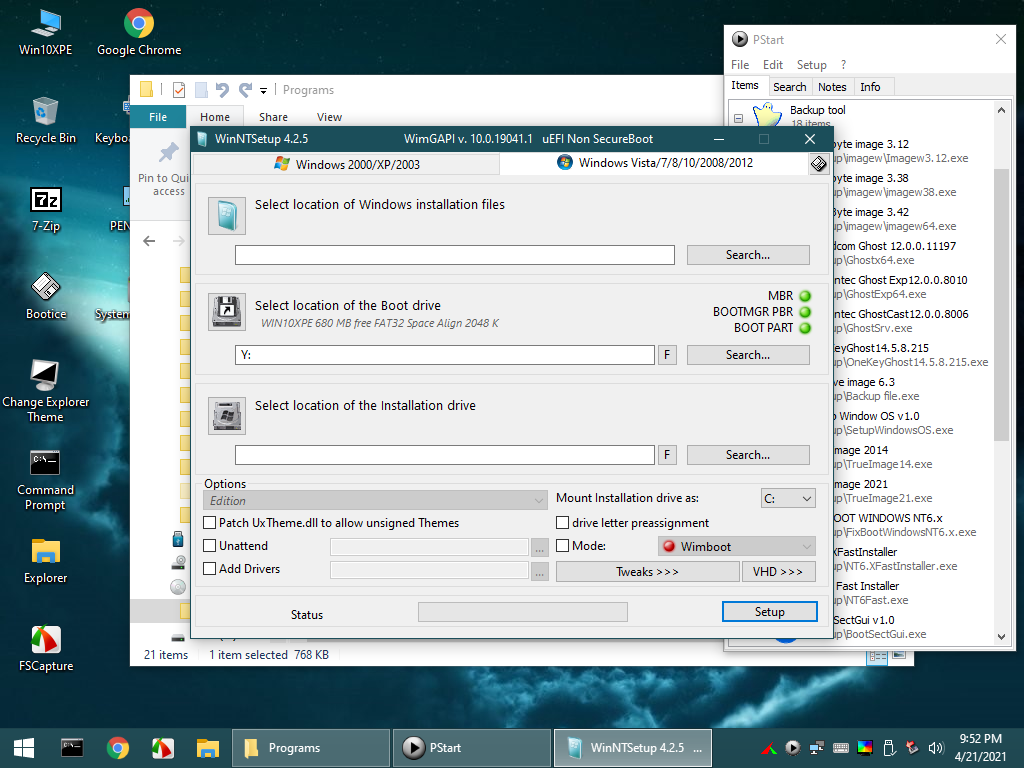Click the Installation drive icon in WinNTSetup

227,415
